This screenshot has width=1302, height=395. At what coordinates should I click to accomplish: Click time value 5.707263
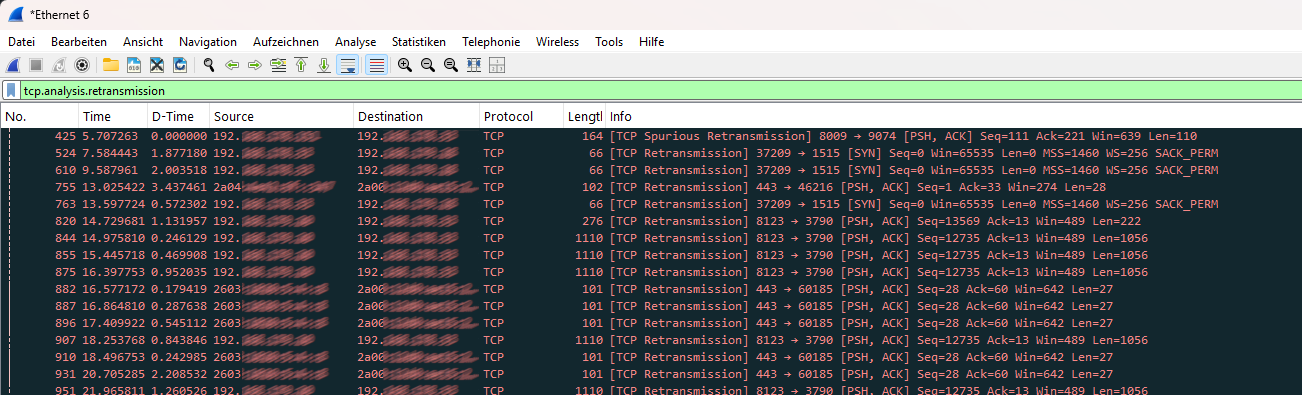click(111, 136)
